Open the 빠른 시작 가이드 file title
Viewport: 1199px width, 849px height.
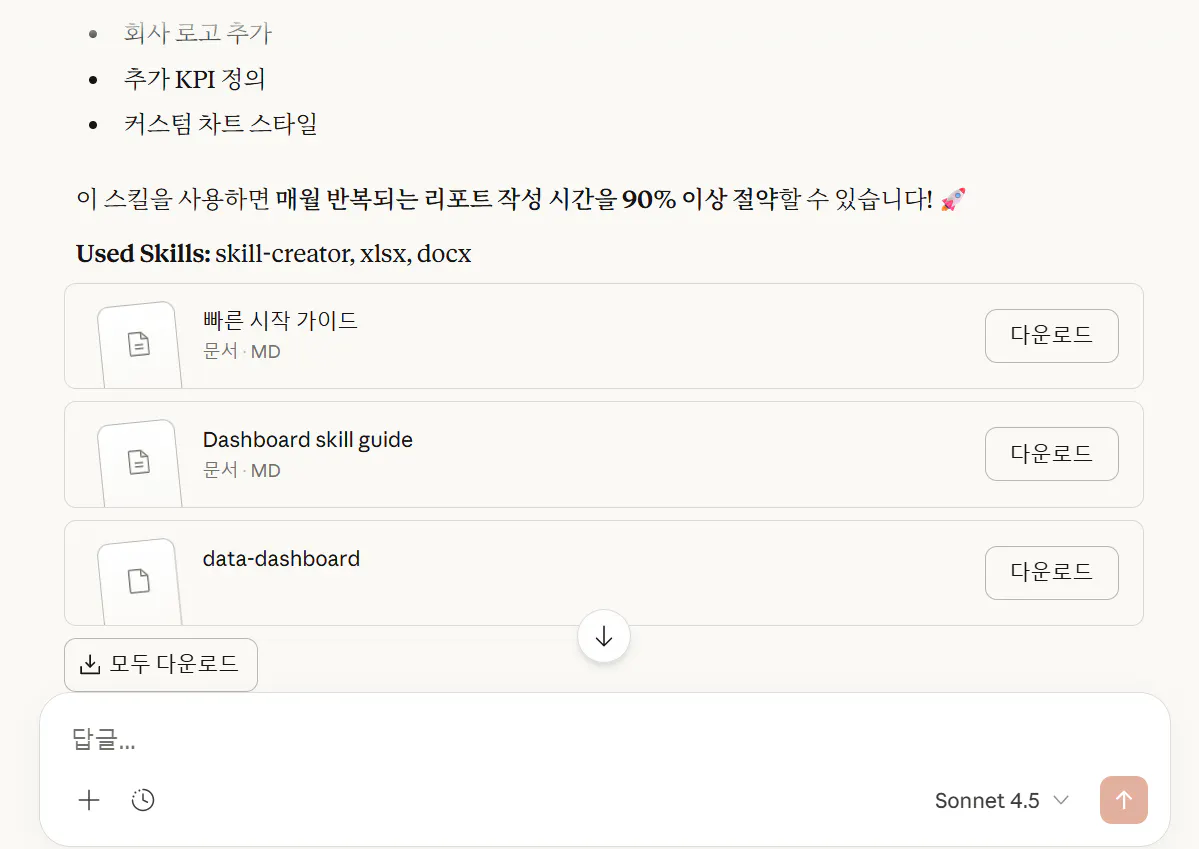(280, 321)
